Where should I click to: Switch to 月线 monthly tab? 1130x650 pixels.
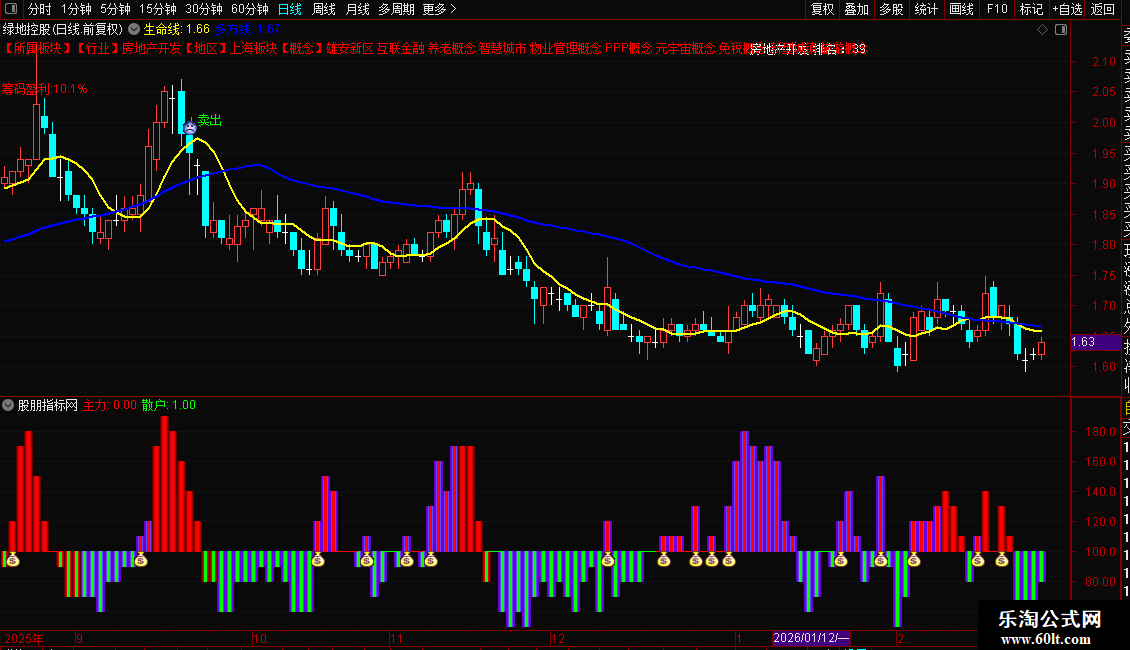point(357,9)
